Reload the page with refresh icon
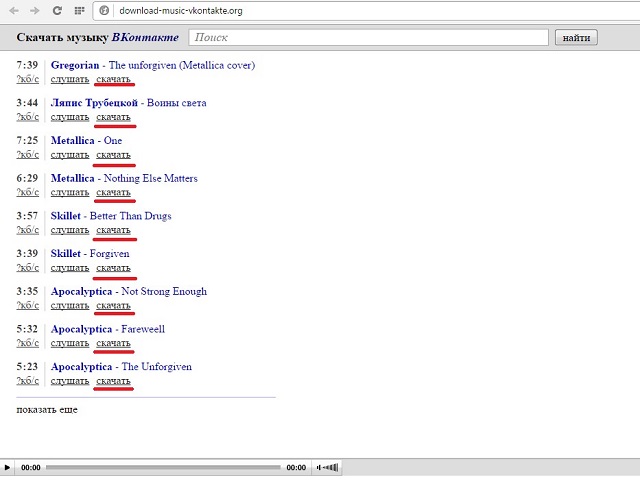This screenshot has width=640, height=499. point(57,11)
